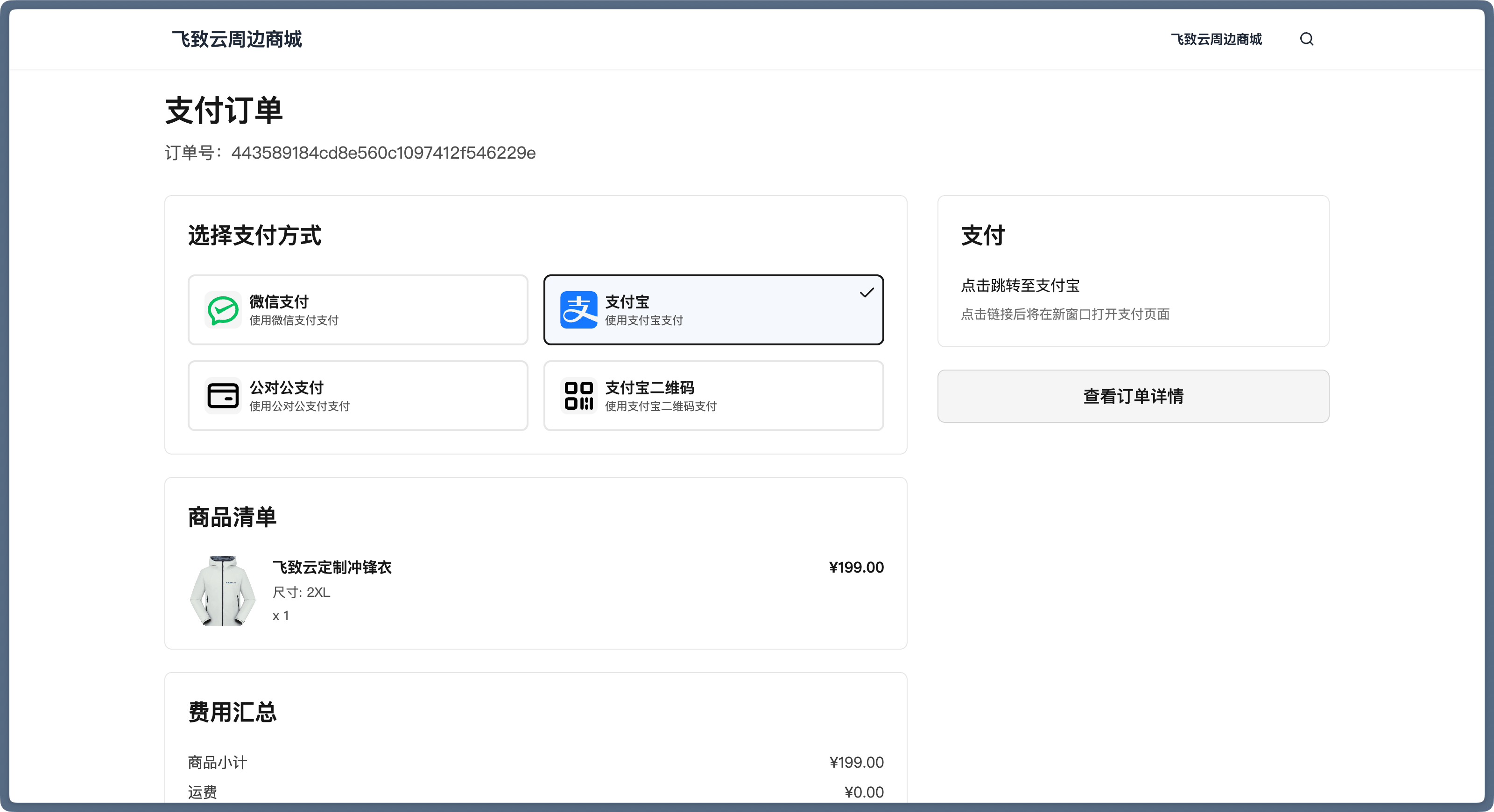Click the QR code icon for 支付宝二维码

click(578, 396)
